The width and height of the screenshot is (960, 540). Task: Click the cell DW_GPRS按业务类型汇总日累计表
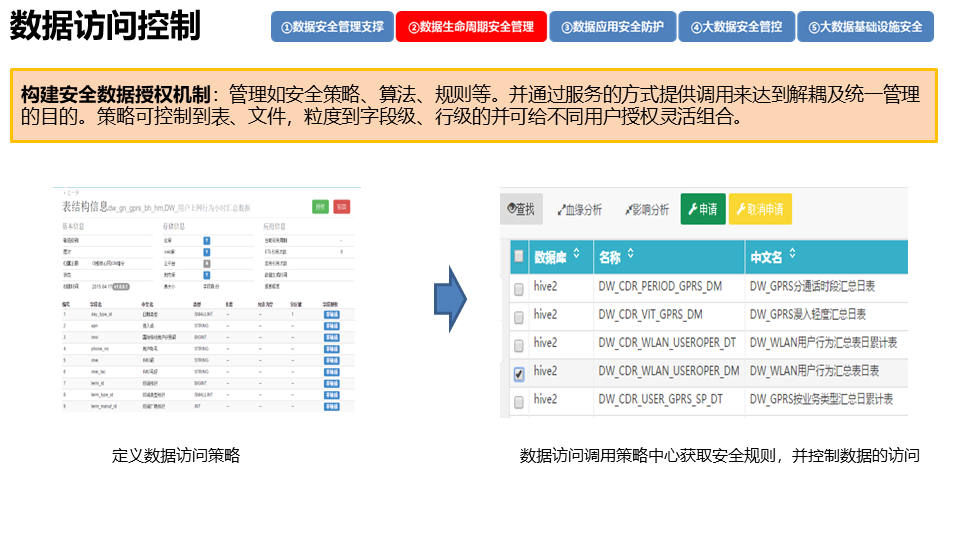821,399
